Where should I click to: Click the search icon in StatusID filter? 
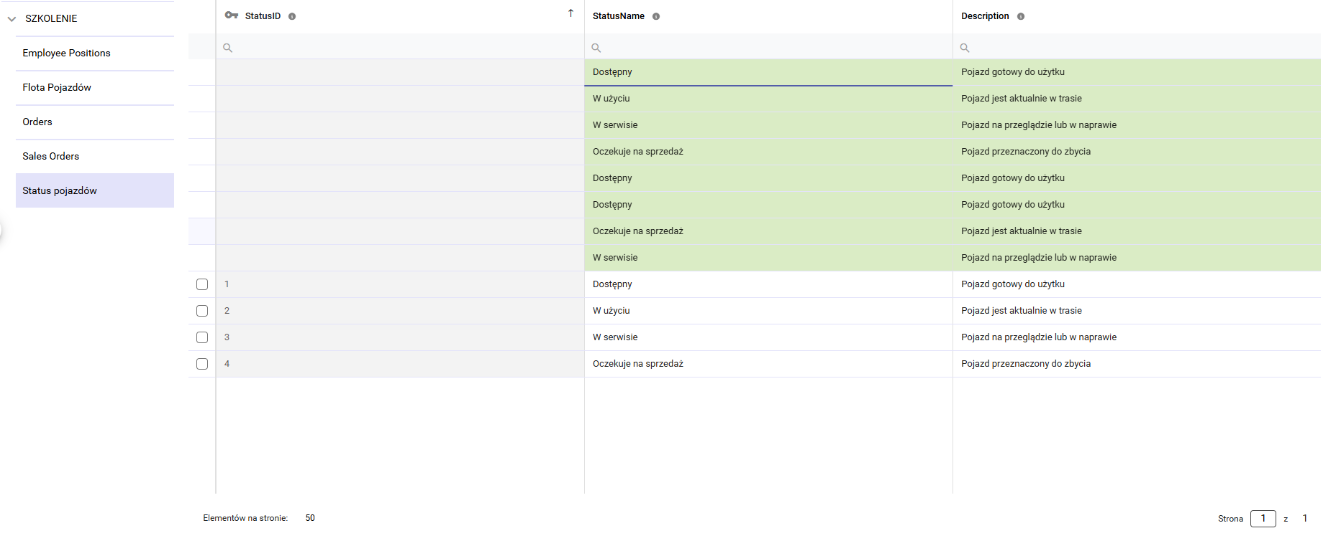228,47
